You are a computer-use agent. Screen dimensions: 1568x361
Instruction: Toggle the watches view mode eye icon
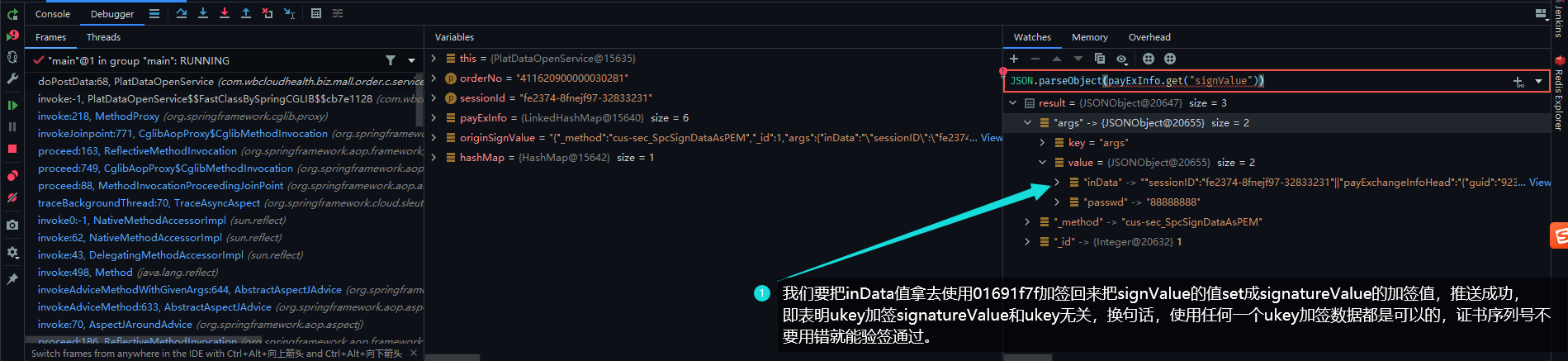[x=1121, y=59]
